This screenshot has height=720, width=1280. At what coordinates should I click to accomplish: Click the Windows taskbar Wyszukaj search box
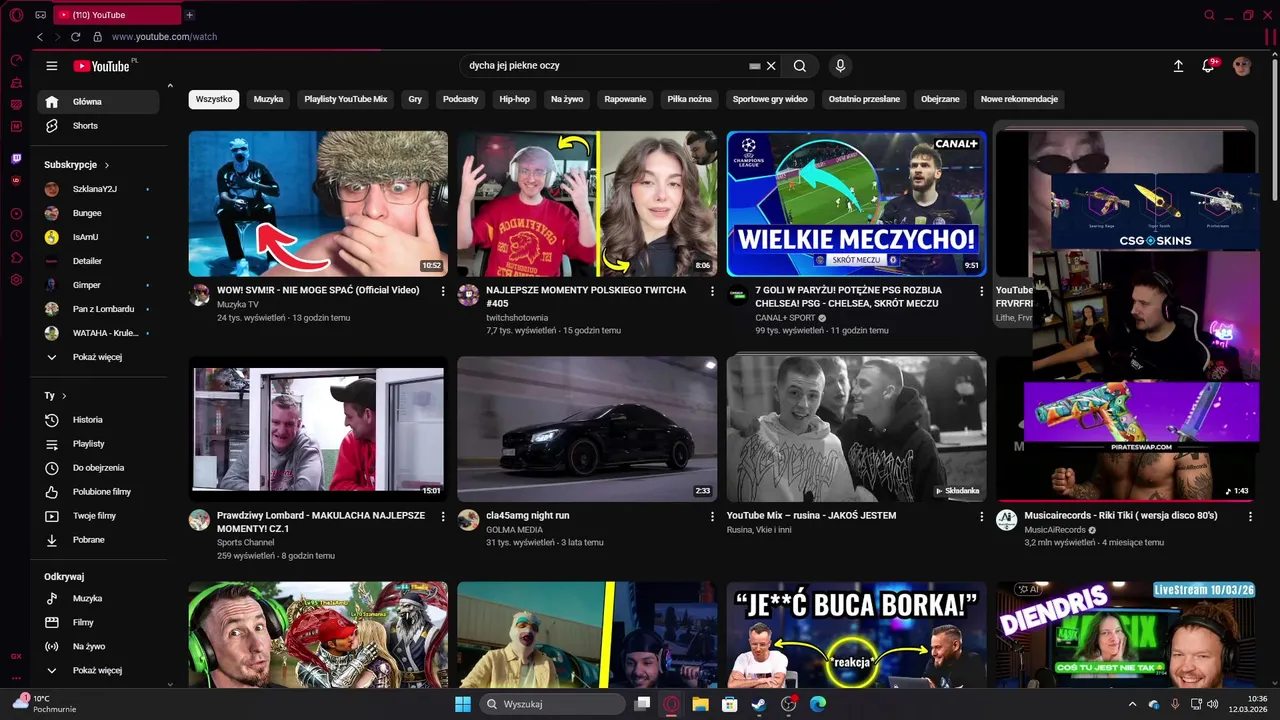553,704
